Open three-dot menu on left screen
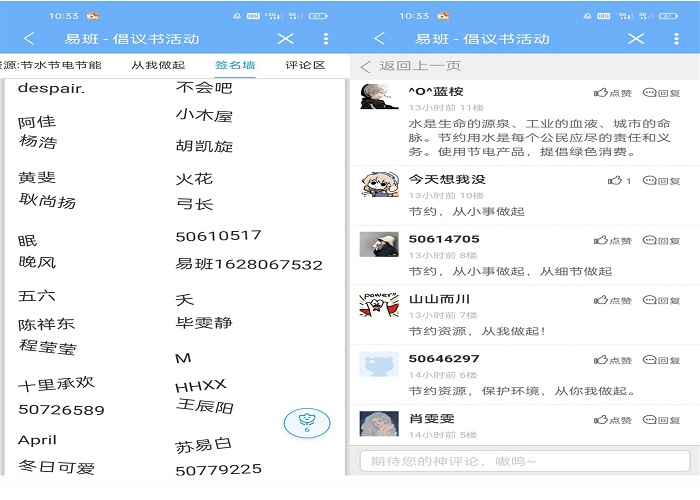 326,39
